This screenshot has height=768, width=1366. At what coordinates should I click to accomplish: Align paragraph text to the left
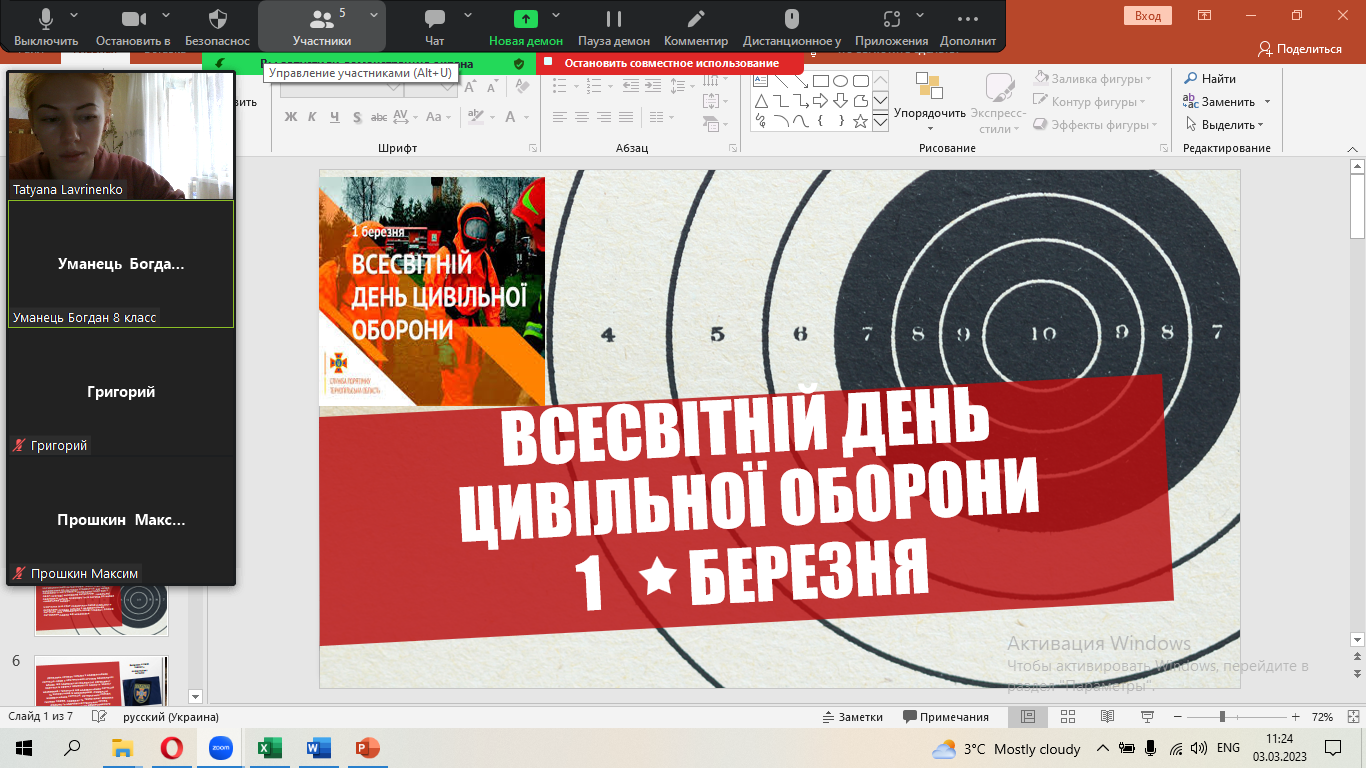[560, 117]
